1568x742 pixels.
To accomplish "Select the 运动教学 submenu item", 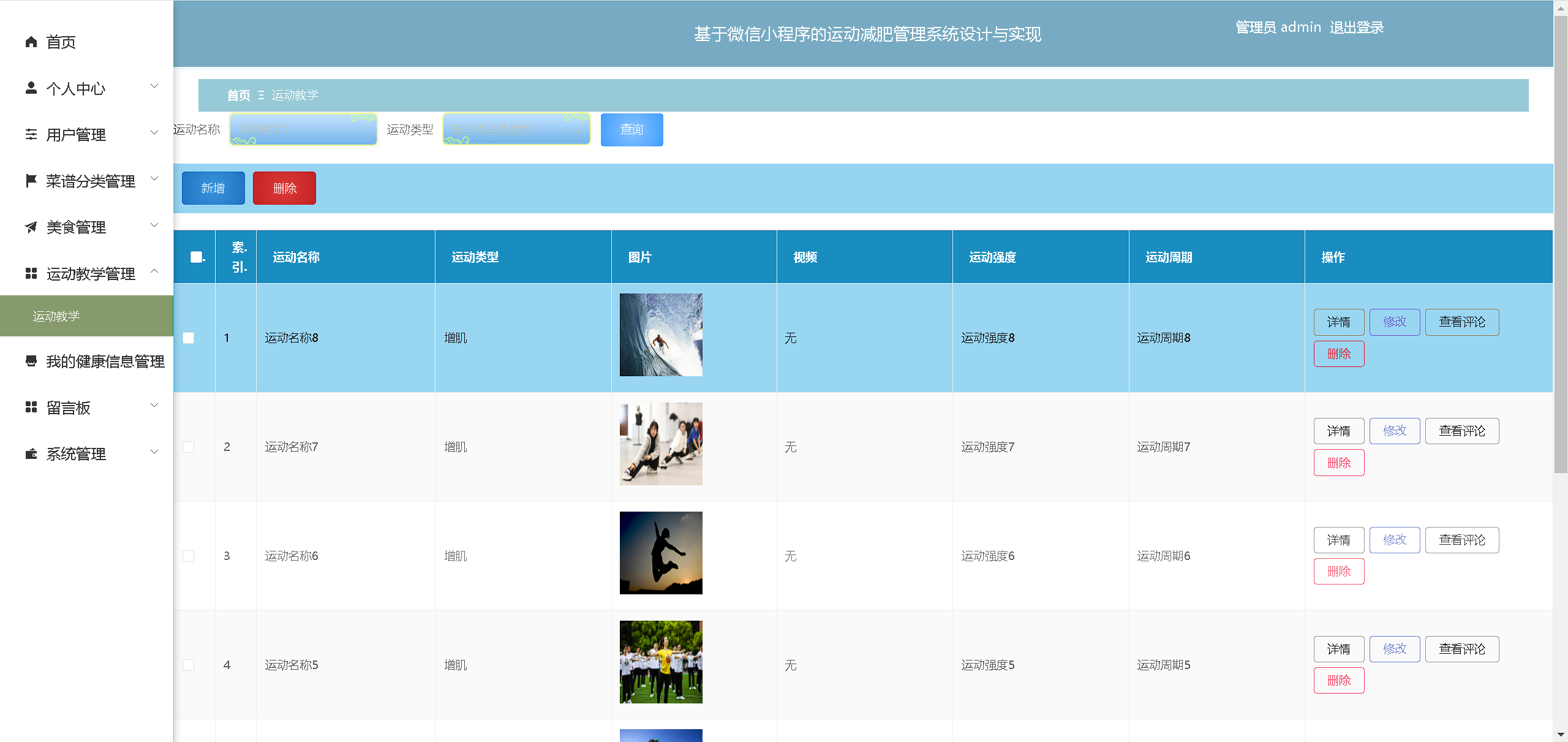I will pyautogui.click(x=56, y=316).
